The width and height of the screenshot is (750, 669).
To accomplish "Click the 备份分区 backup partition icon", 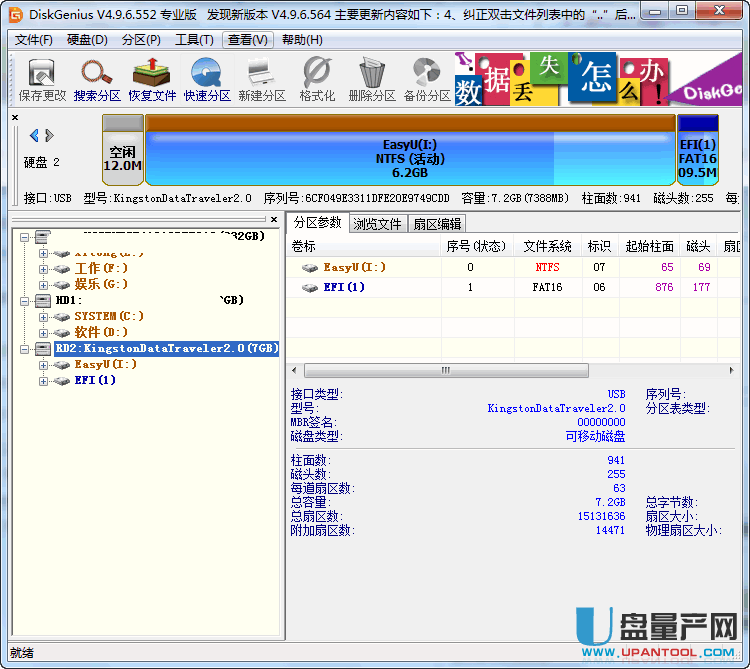I will pyautogui.click(x=427, y=80).
